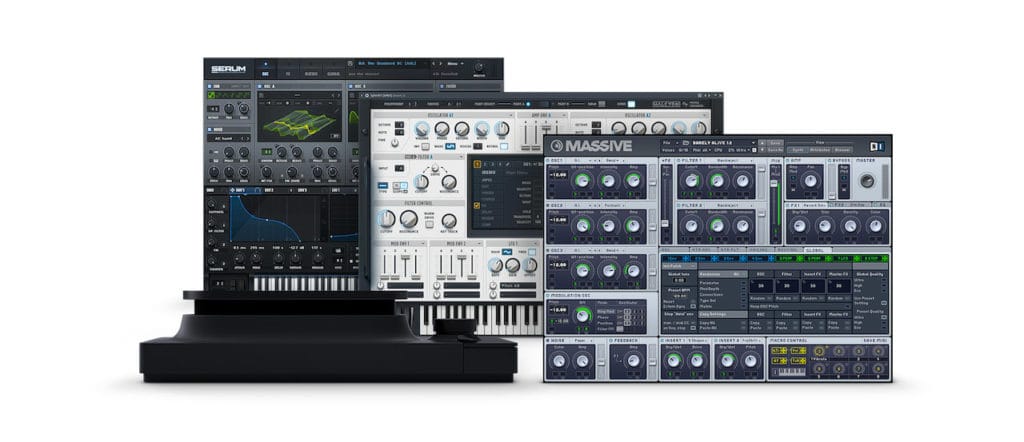This screenshot has width=1024, height=442.
Task: Toggle the Feedback section enable in Massive
Action: [611, 340]
